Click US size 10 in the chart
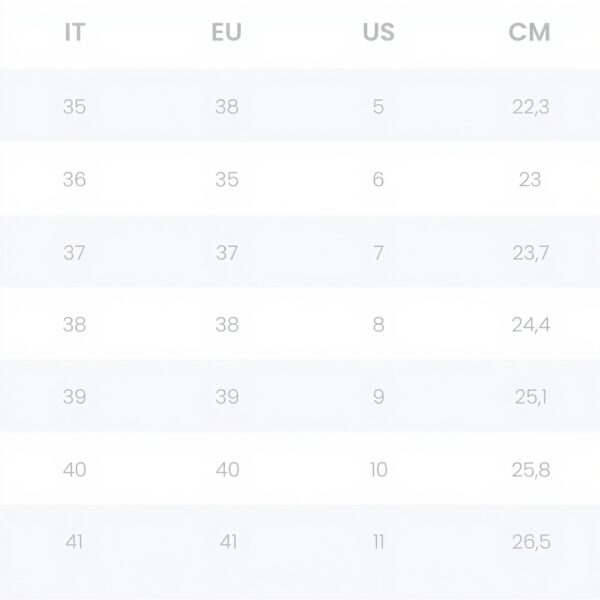600x600 pixels. pos(378,469)
